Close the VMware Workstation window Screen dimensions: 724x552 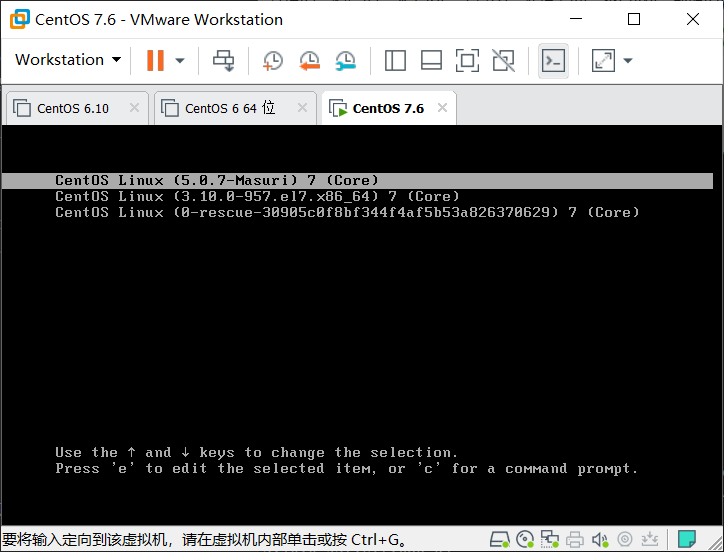click(693, 19)
